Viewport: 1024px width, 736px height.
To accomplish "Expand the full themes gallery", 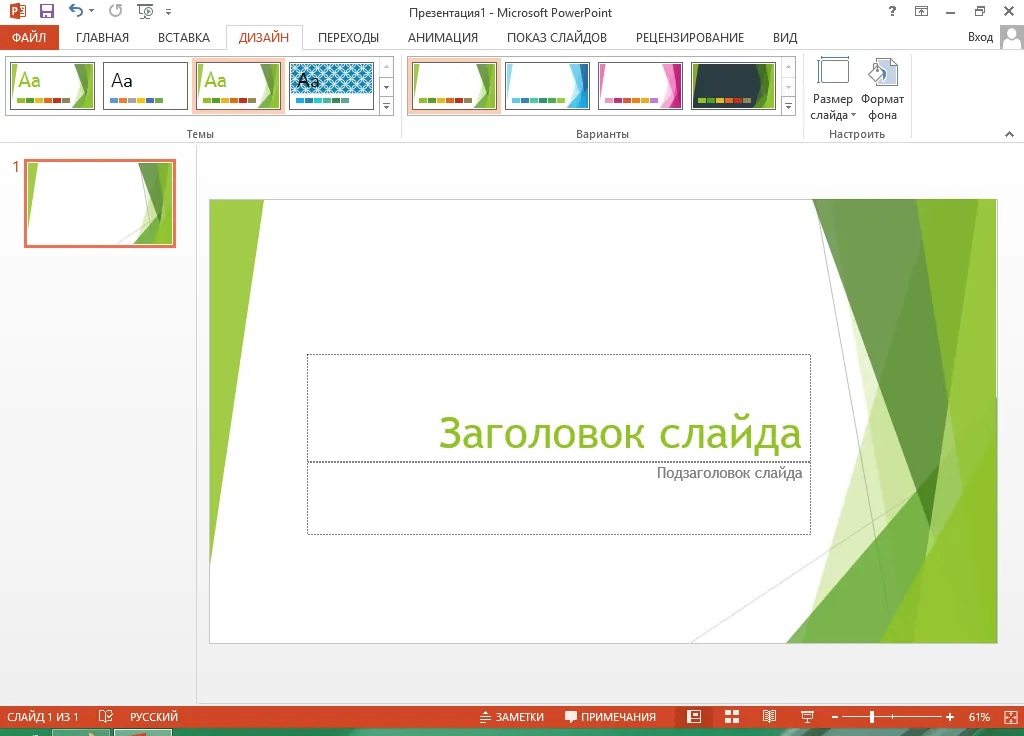I will click(387, 106).
